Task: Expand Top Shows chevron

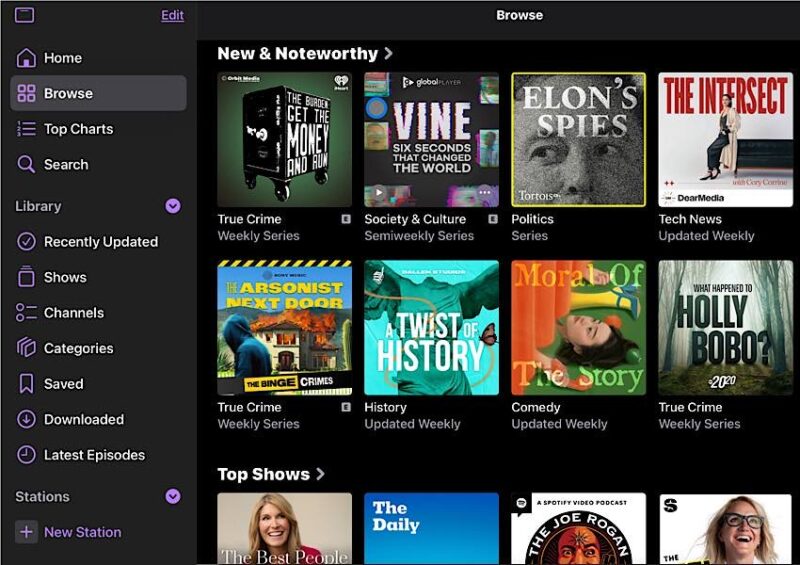Action: coord(320,474)
